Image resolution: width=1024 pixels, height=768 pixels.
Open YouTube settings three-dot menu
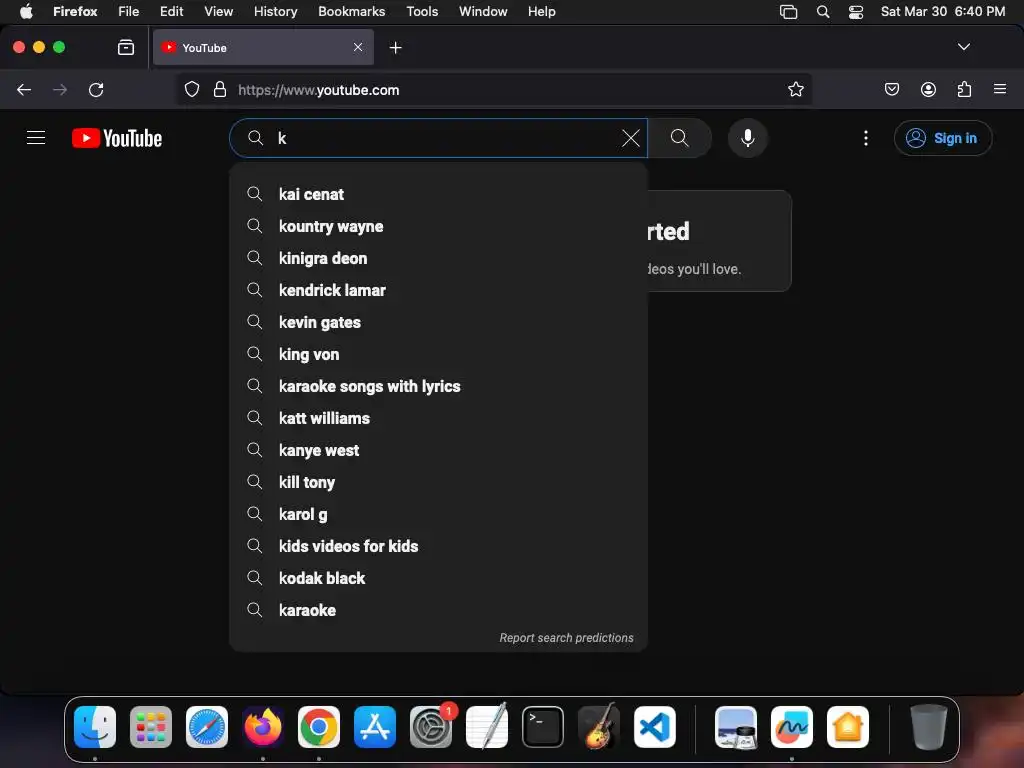pos(866,138)
